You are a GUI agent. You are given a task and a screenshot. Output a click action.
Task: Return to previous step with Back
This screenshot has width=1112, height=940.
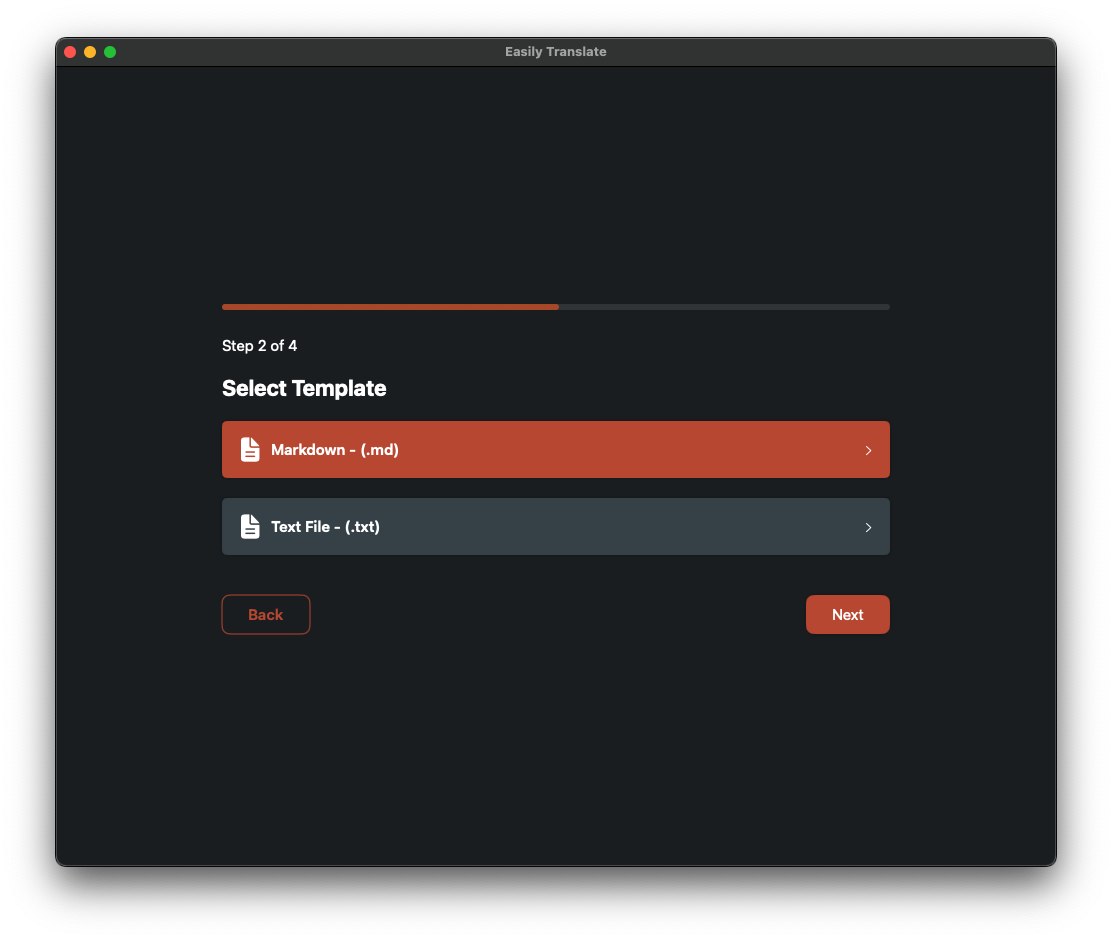tap(266, 614)
